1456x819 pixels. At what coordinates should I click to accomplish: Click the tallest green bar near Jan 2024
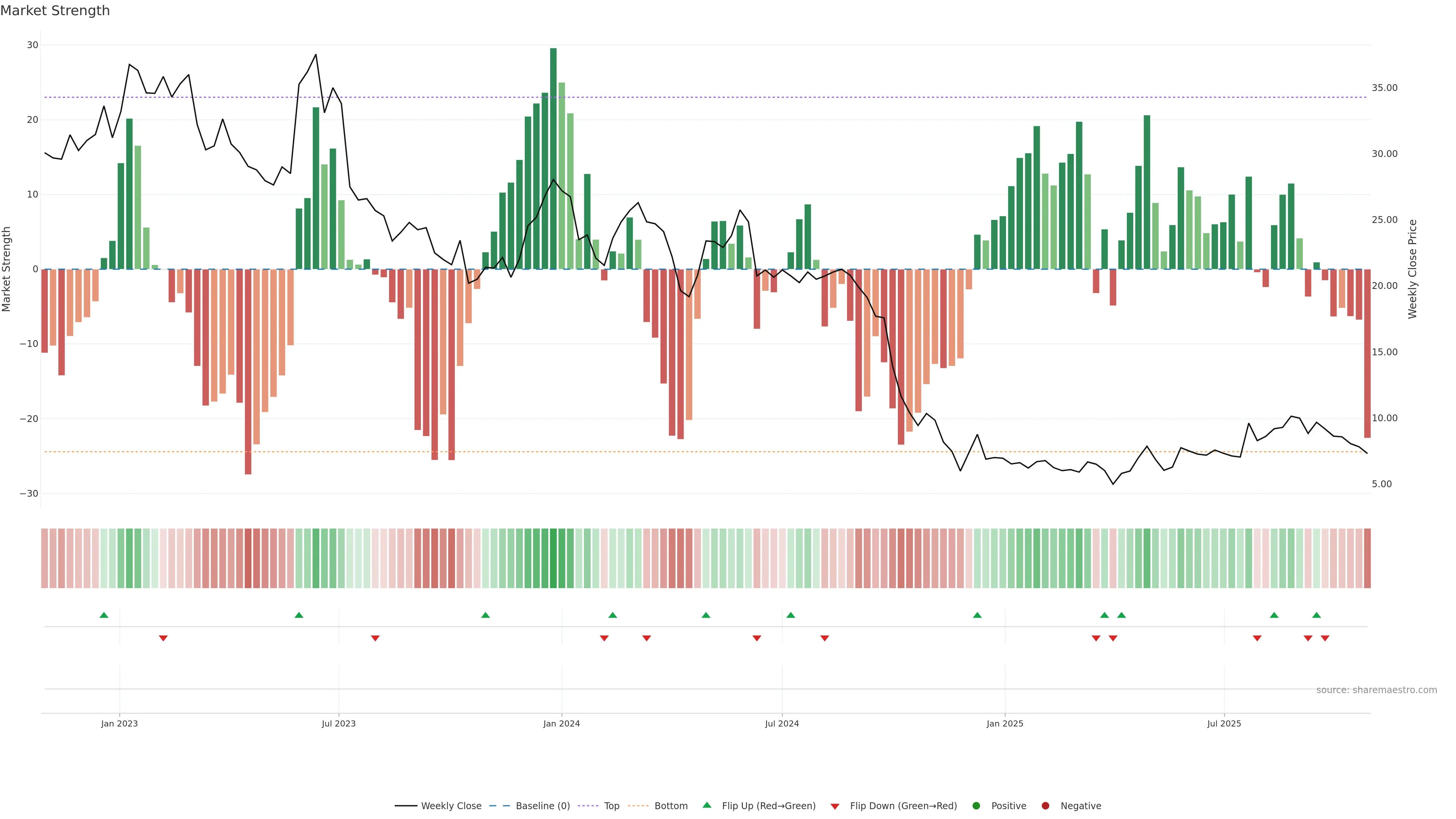click(x=553, y=158)
